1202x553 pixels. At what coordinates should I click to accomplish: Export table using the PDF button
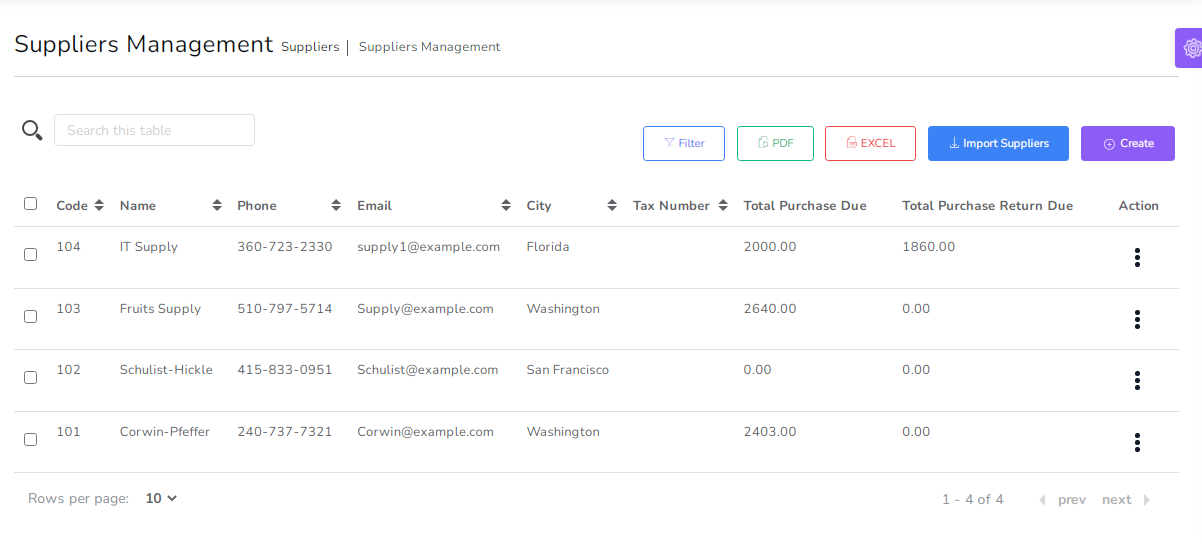[775, 143]
